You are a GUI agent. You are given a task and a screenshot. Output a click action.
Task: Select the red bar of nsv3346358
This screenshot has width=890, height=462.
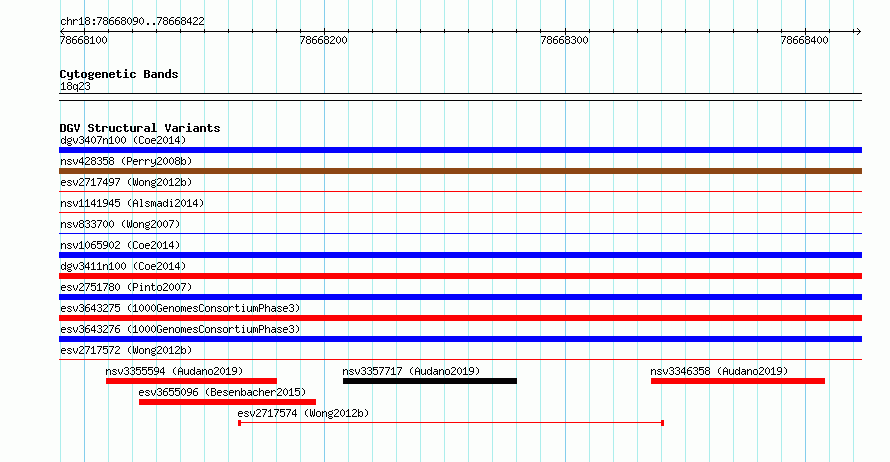point(738,381)
